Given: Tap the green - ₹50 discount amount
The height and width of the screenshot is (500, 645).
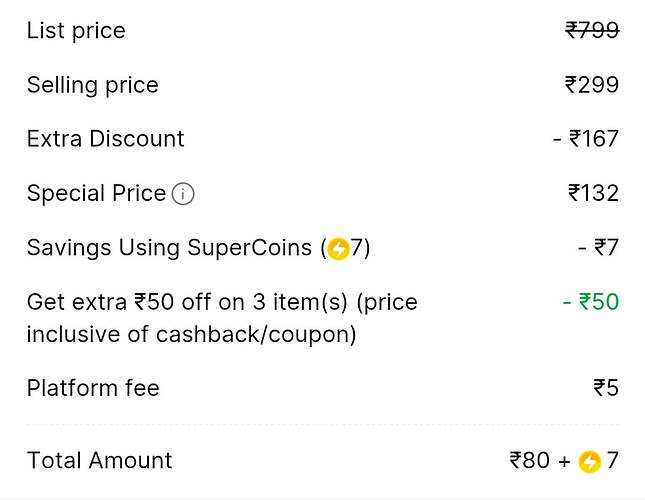Looking at the screenshot, I should [591, 301].
